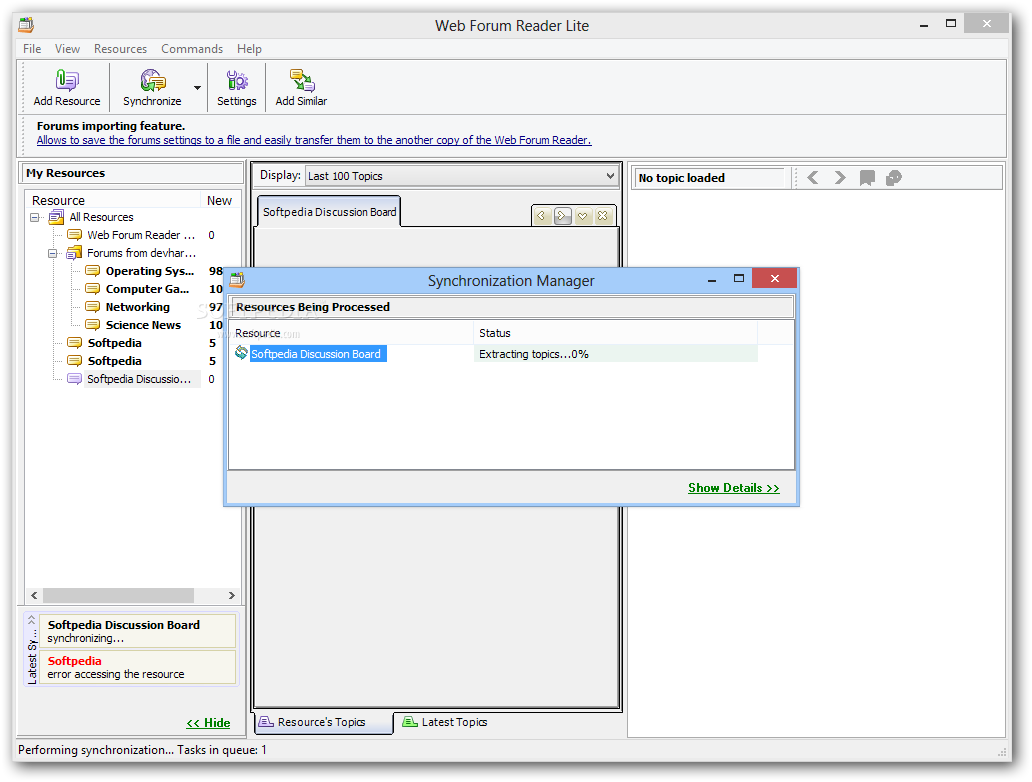
Task: Click the reply chat bubble icon
Action: 894,178
